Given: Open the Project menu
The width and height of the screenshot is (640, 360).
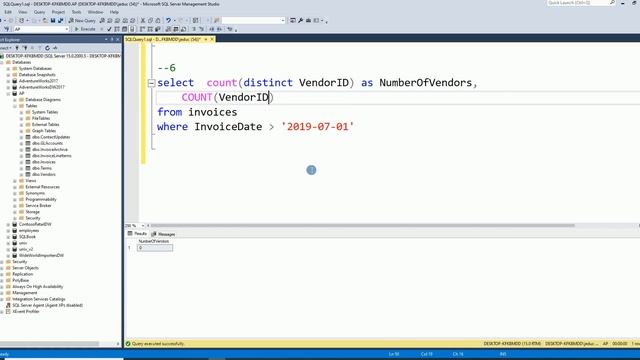Looking at the screenshot, I should (x=58, y=12).
